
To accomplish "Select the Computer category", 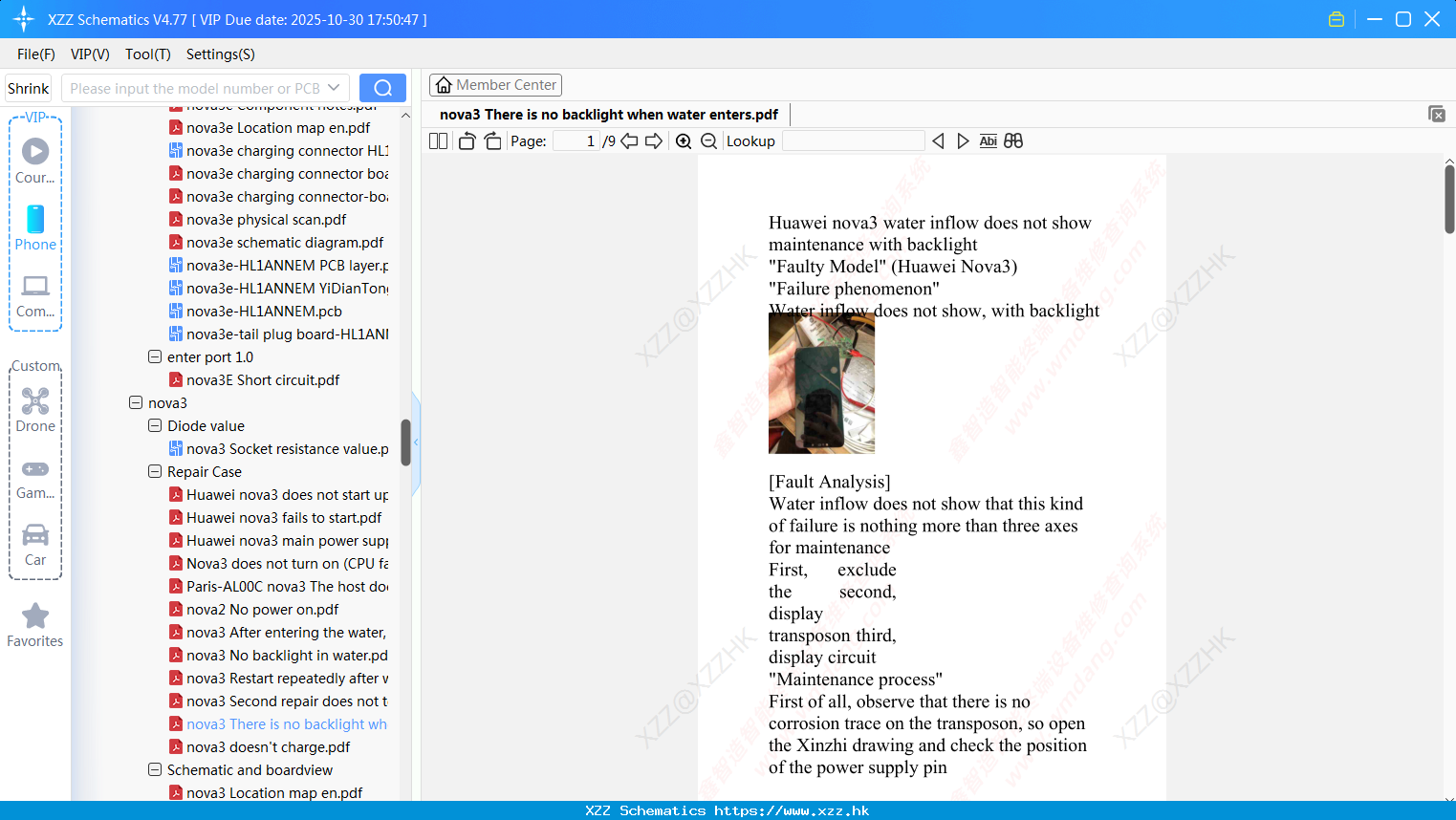I will coord(35,296).
